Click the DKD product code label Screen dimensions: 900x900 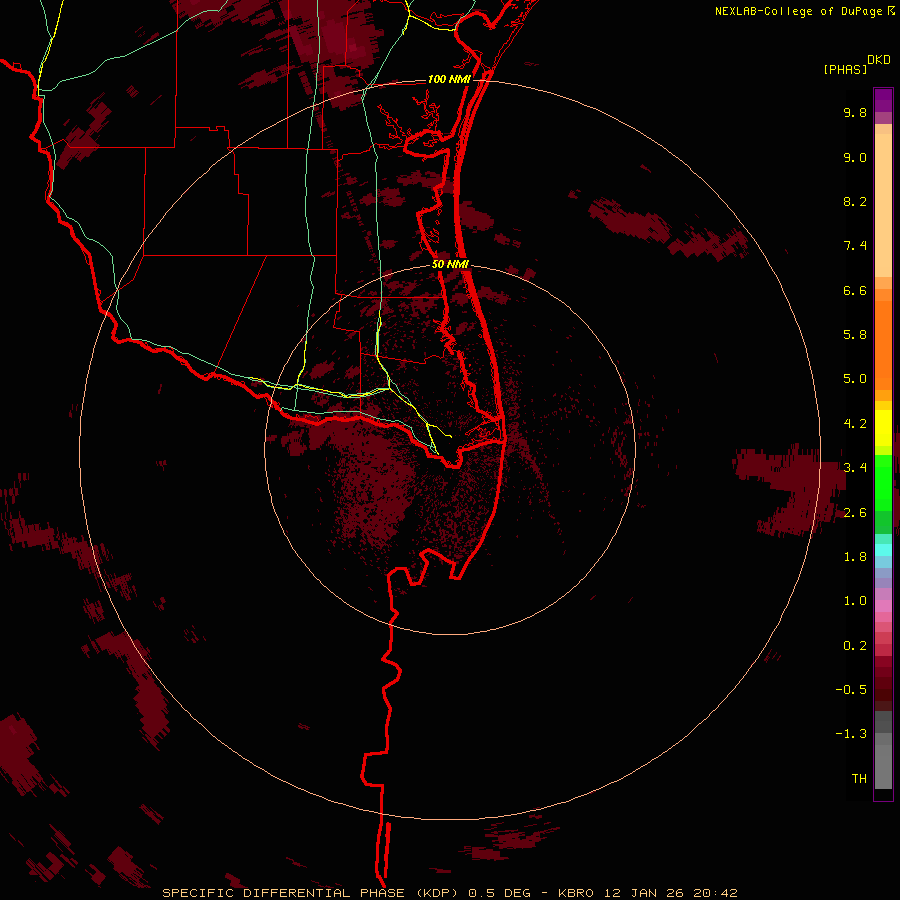(879, 60)
